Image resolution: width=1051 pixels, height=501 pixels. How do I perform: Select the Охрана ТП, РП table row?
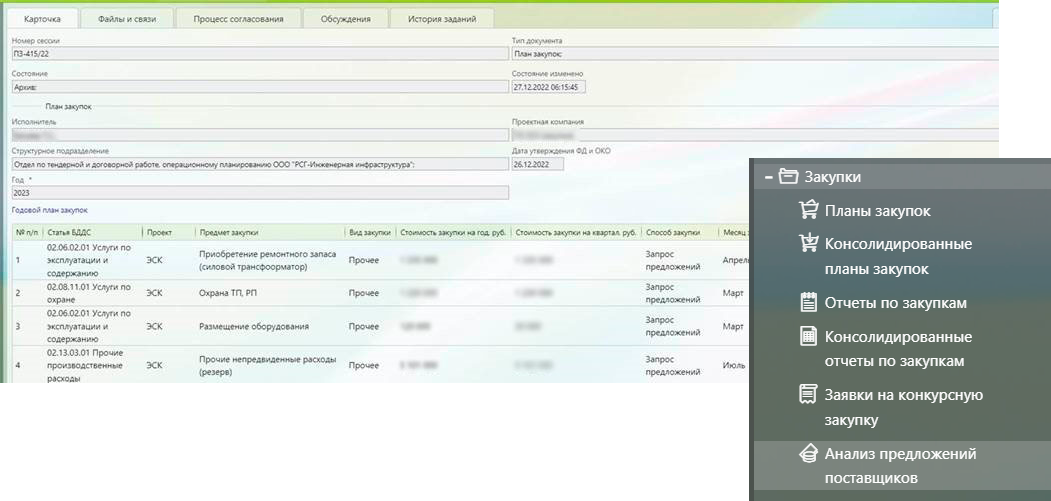point(229,293)
